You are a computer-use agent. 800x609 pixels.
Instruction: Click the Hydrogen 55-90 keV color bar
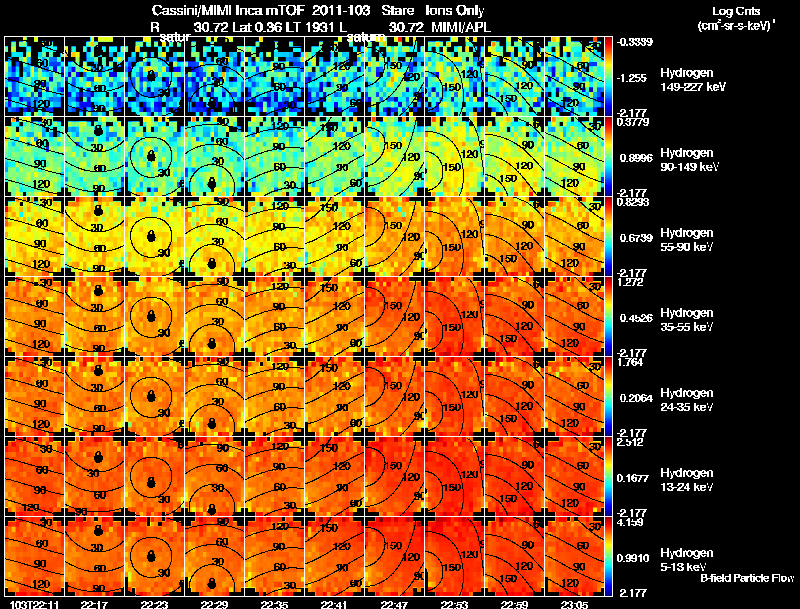[608, 237]
